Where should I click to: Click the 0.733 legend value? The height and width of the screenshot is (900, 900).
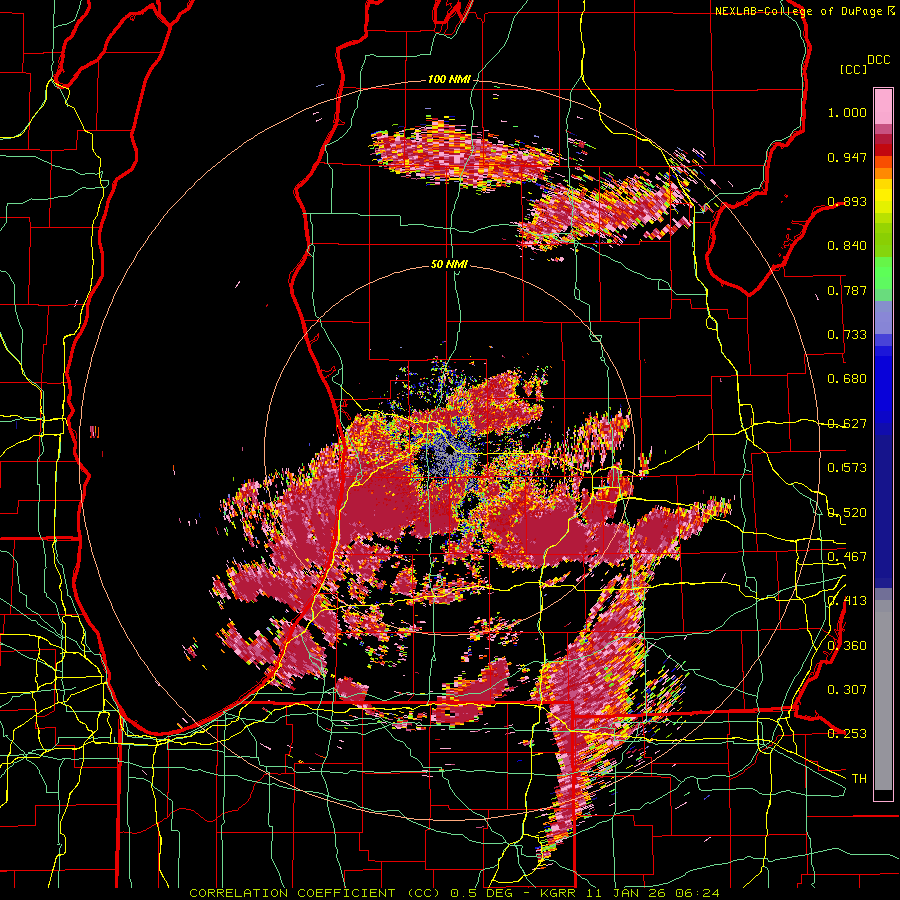click(x=847, y=335)
